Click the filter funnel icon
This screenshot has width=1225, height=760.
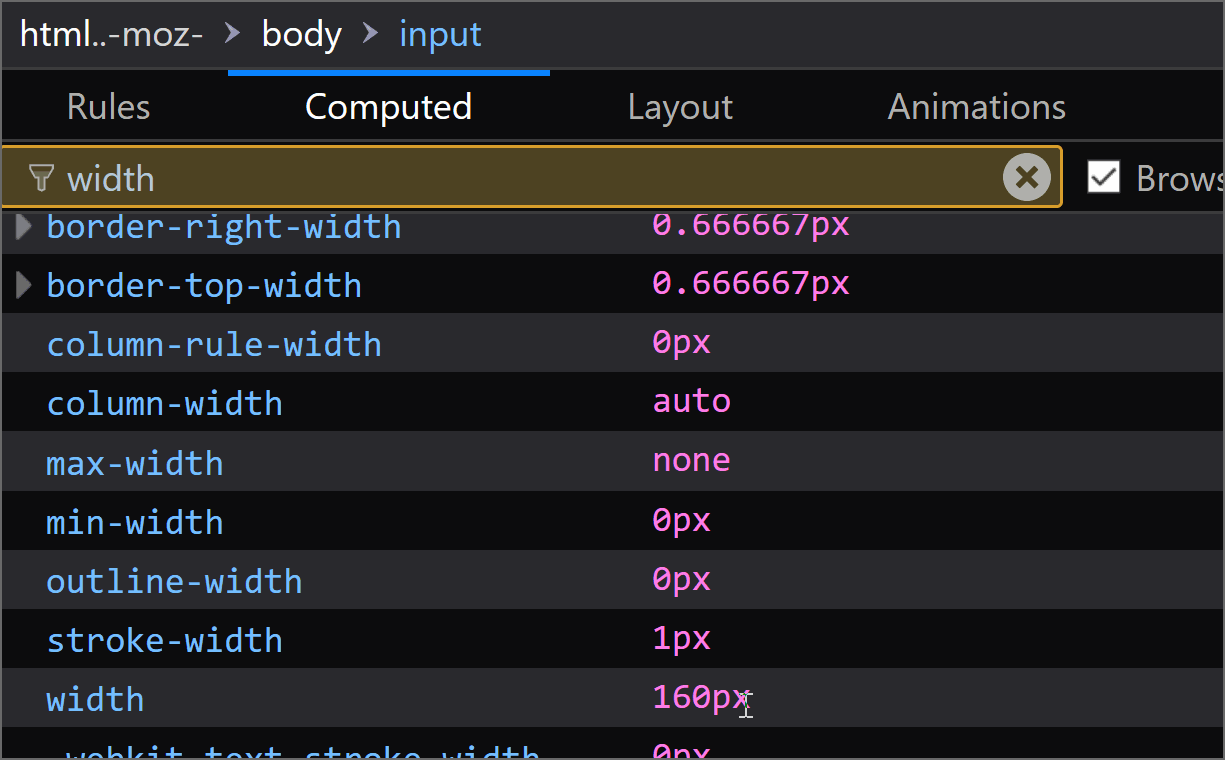[x=41, y=178]
